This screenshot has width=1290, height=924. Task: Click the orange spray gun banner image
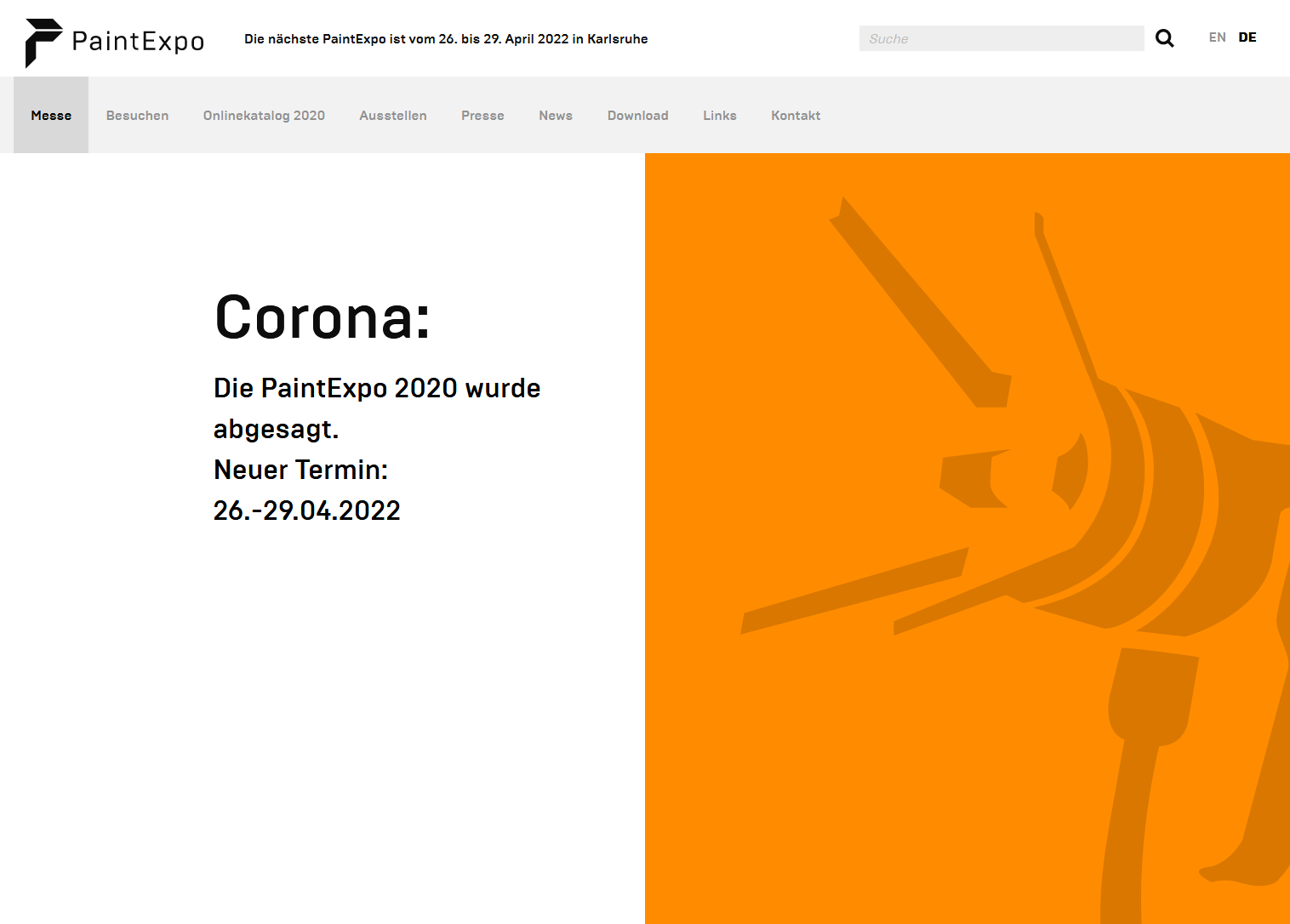(967, 539)
